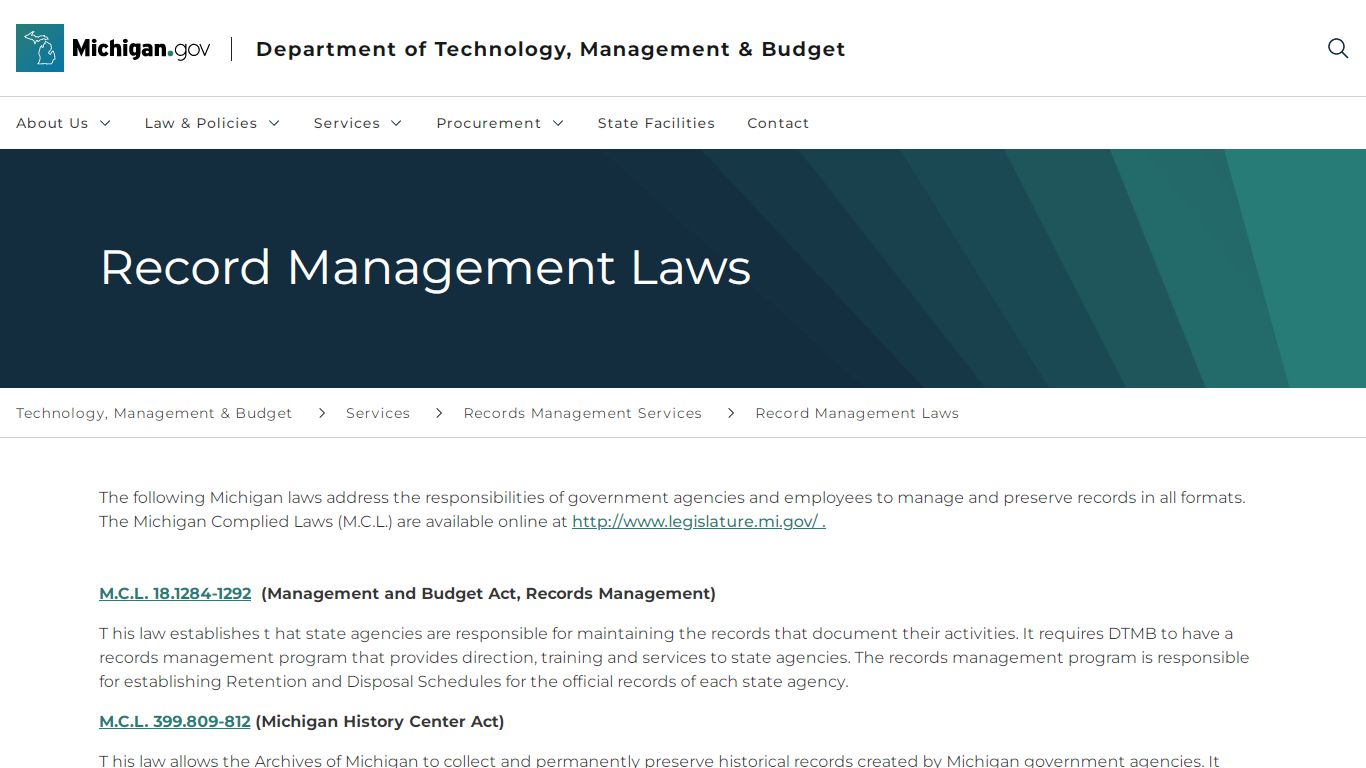Open the Law & Policies navigation item
The image size is (1366, 768).
pyautogui.click(x=201, y=123)
